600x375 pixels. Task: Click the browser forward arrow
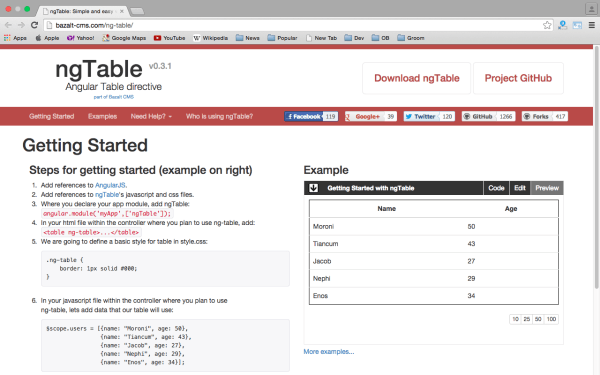click(21, 25)
